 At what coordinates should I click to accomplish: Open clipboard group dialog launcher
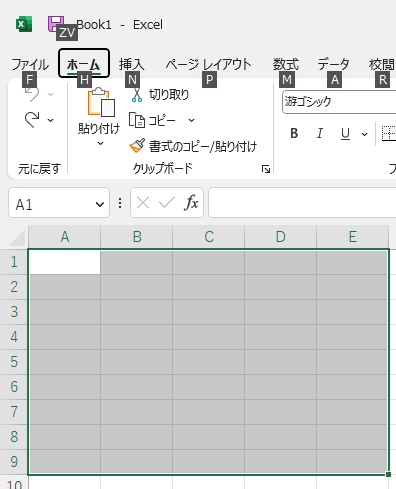point(266,169)
